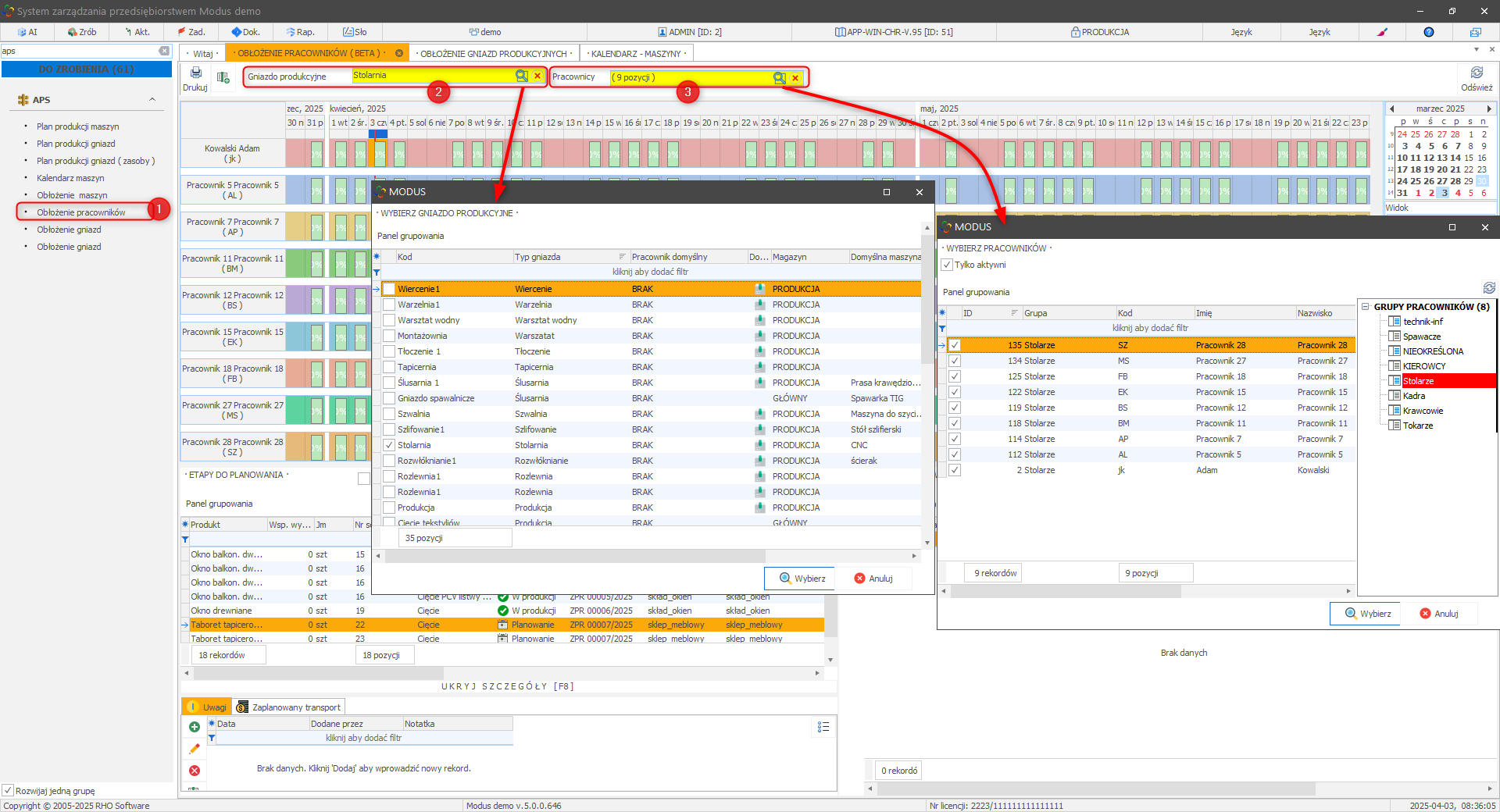Open lookup for Gniazdo produkcyjne field

[521, 76]
